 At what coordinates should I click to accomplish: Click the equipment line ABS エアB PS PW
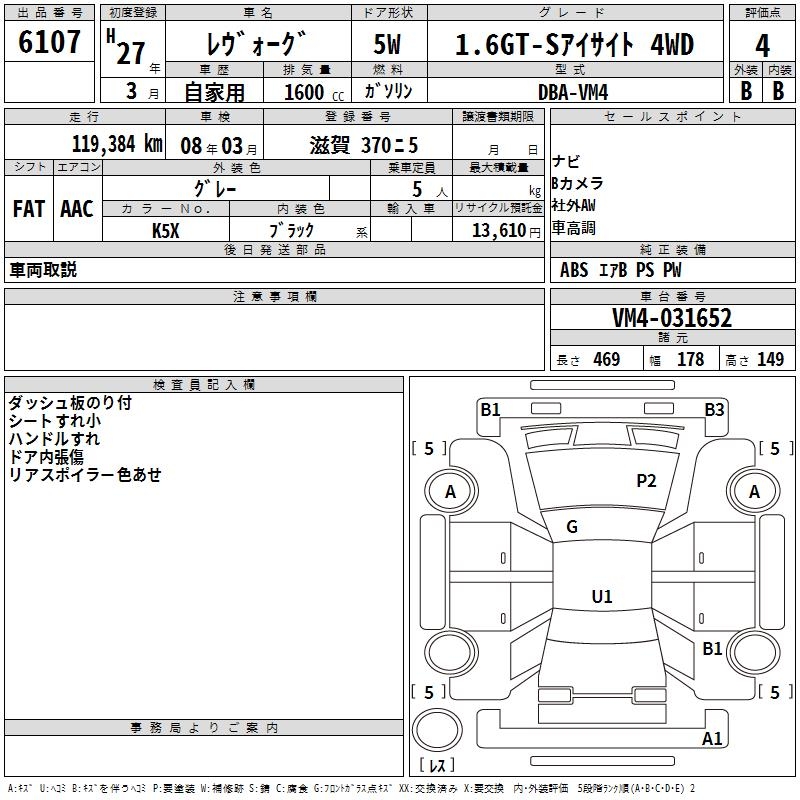coord(620,270)
